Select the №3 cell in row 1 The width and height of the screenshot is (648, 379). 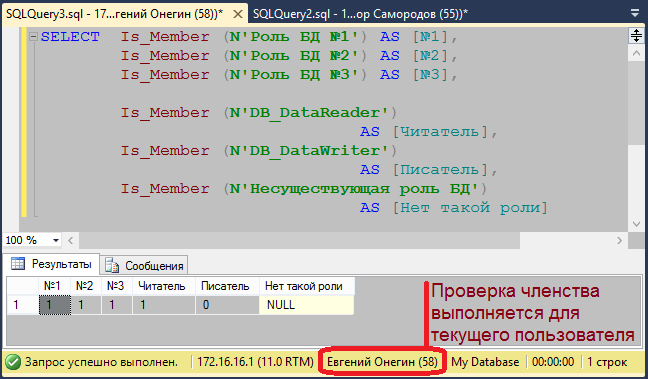tap(117, 305)
